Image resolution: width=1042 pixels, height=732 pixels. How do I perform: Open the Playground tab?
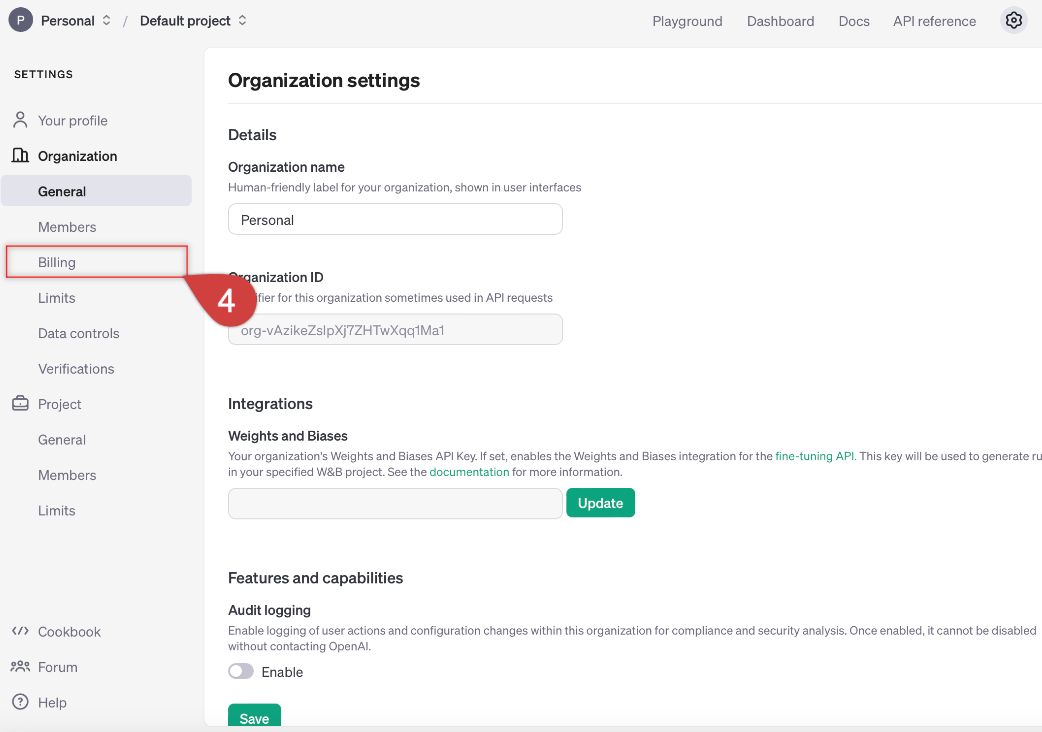point(687,21)
